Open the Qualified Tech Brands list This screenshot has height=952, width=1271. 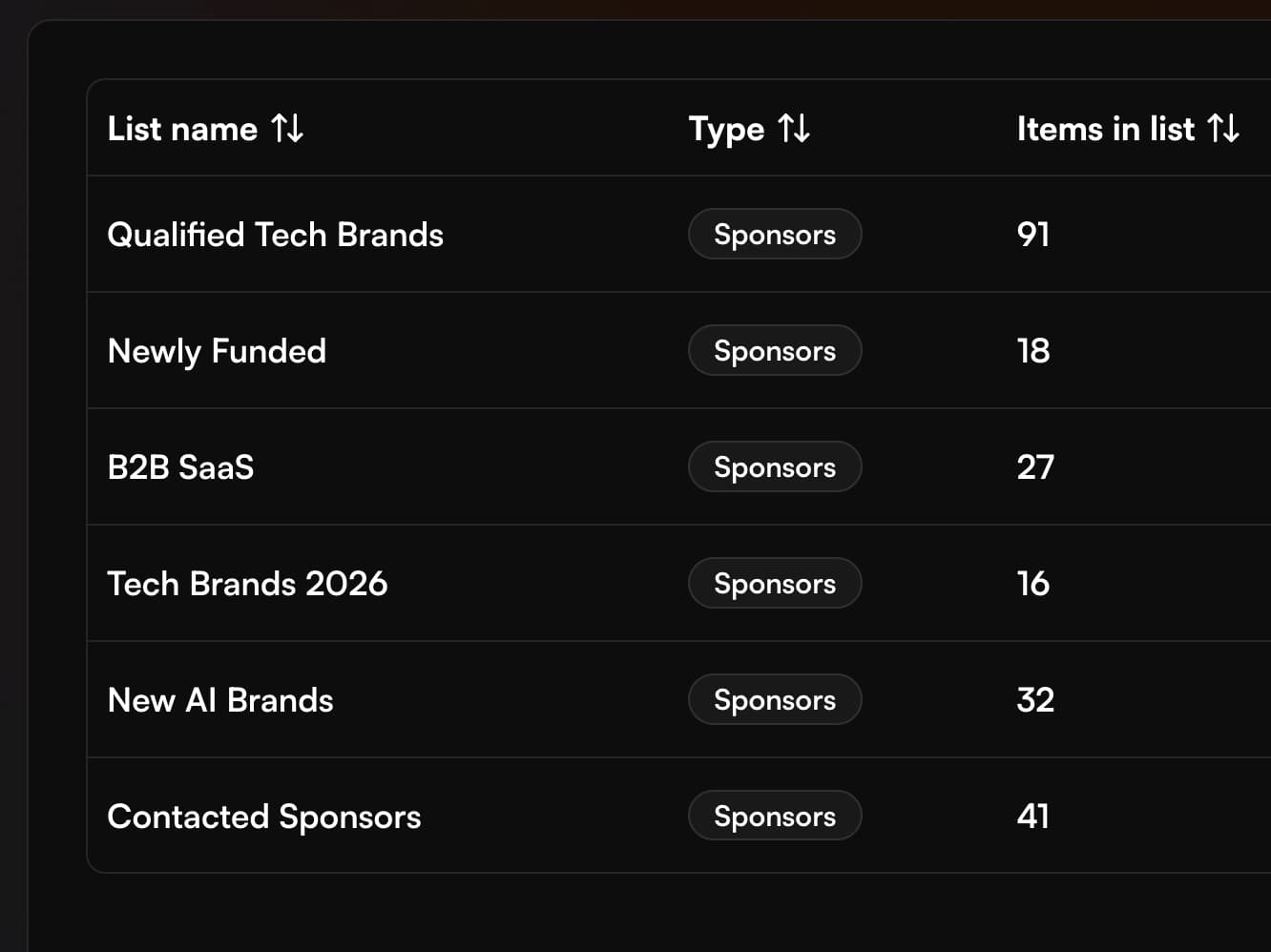coord(276,234)
